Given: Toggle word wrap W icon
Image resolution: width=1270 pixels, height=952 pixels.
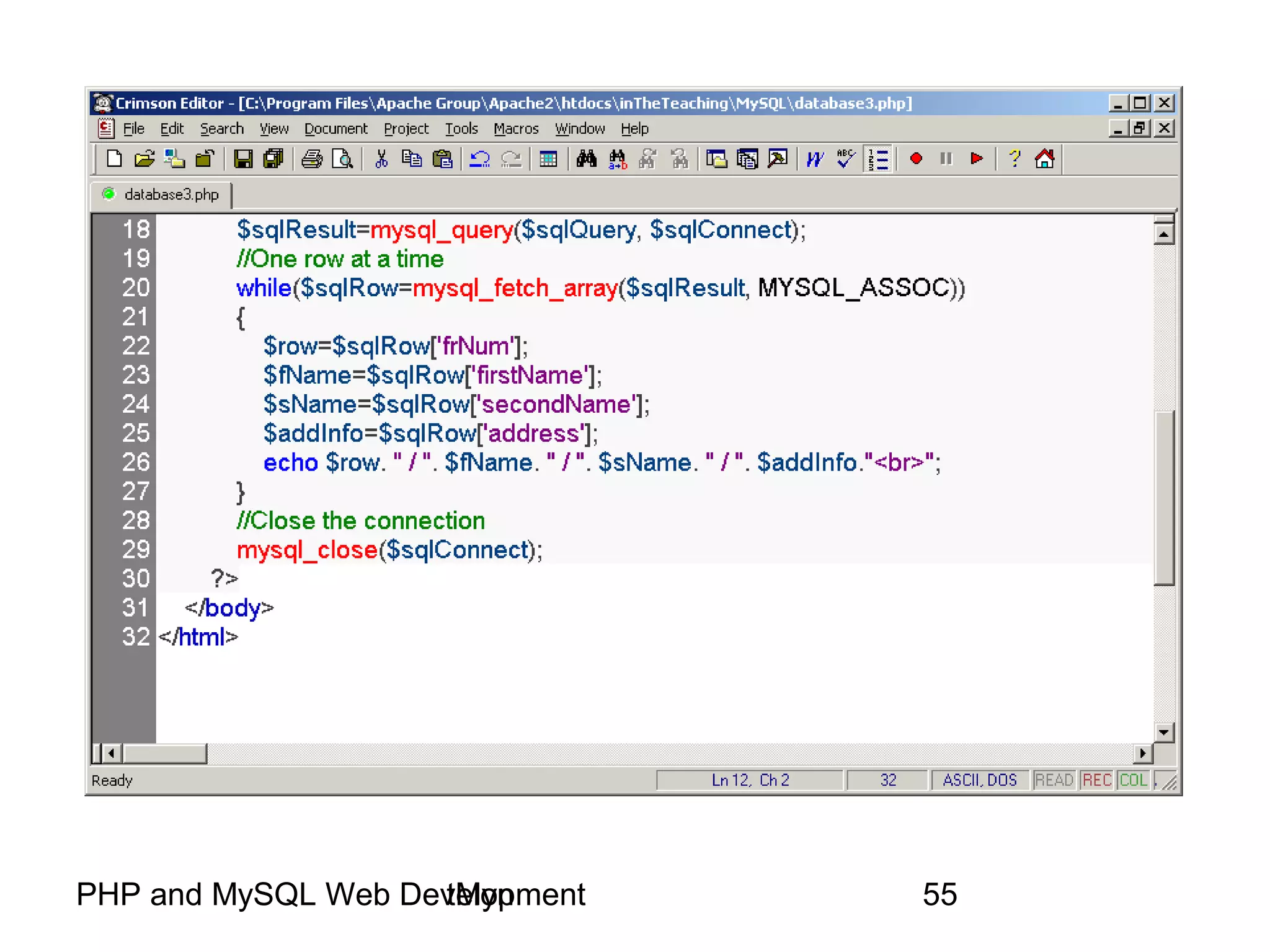Looking at the screenshot, I should pyautogui.click(x=815, y=159).
